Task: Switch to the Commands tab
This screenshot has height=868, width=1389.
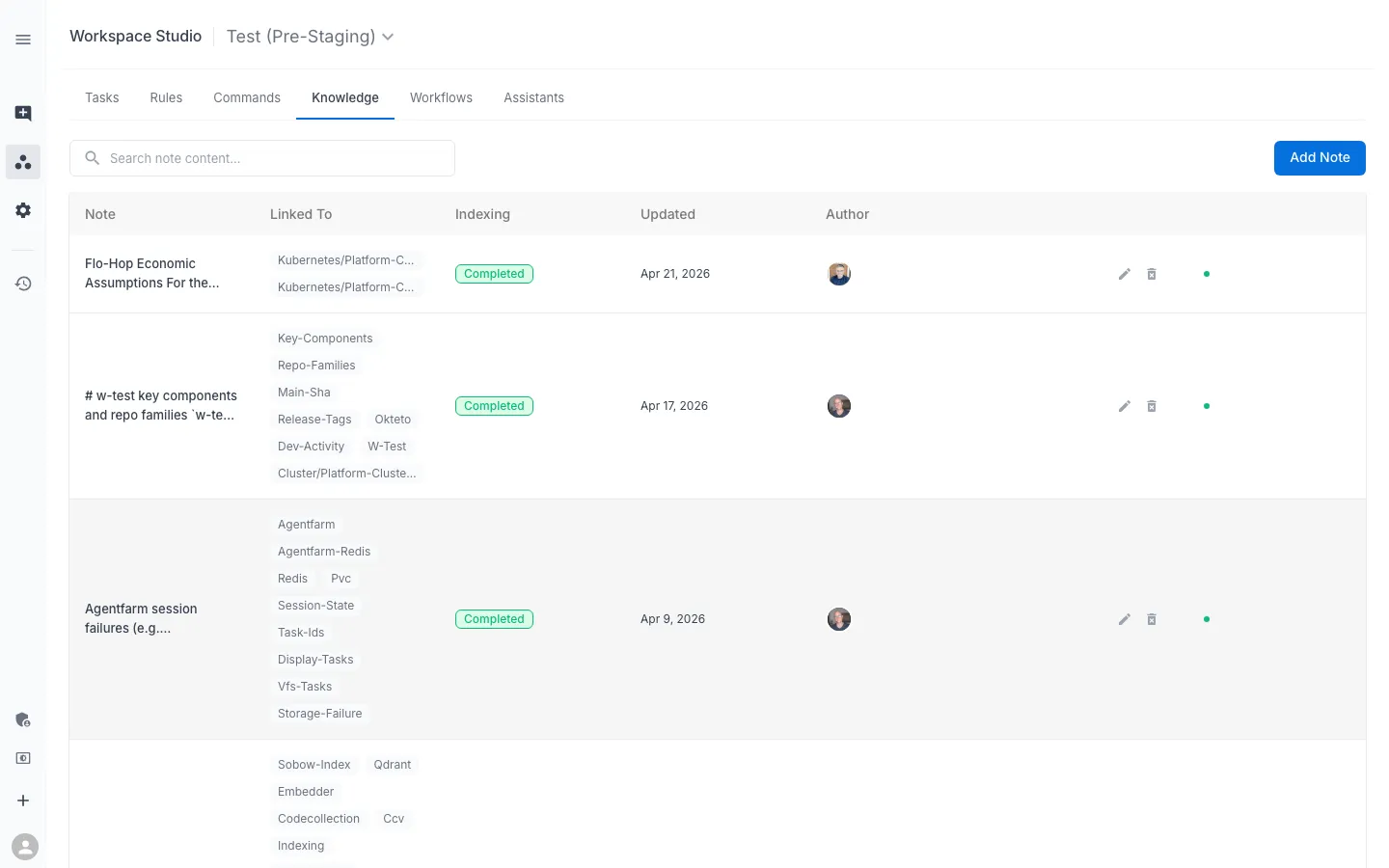Action: (247, 97)
